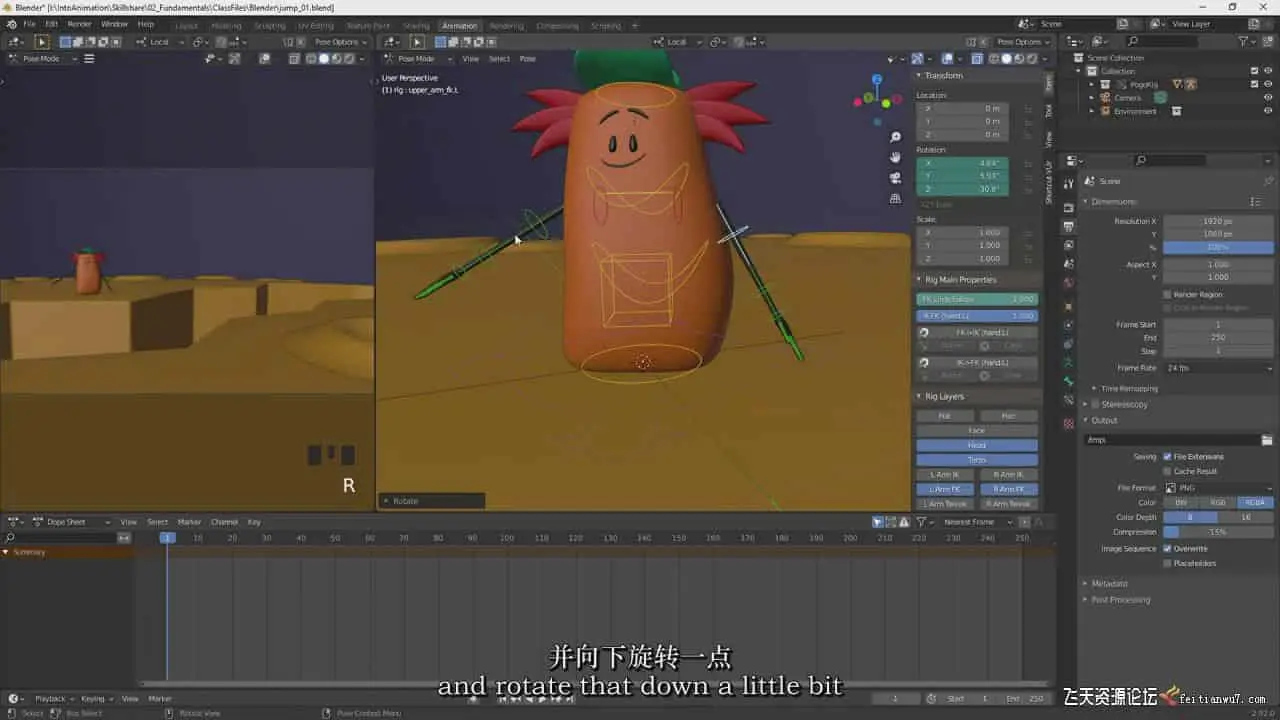Click the zoom magnifier icon in viewport
The image size is (1280, 720).
pos(895,137)
